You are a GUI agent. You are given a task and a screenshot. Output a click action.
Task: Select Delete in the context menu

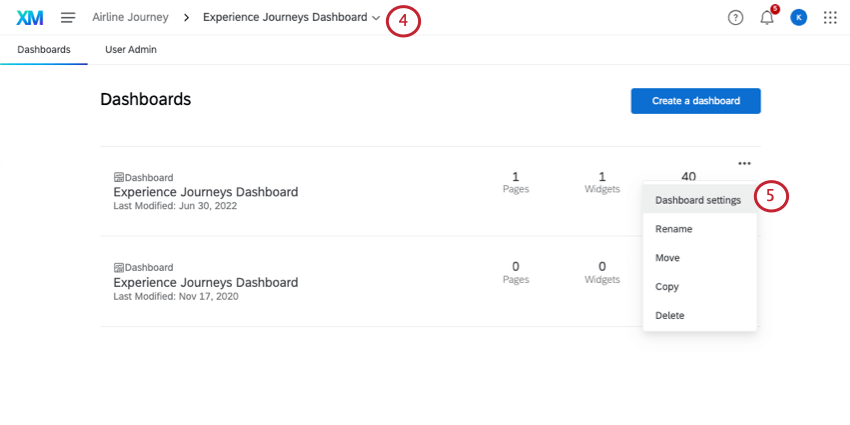[x=670, y=316]
